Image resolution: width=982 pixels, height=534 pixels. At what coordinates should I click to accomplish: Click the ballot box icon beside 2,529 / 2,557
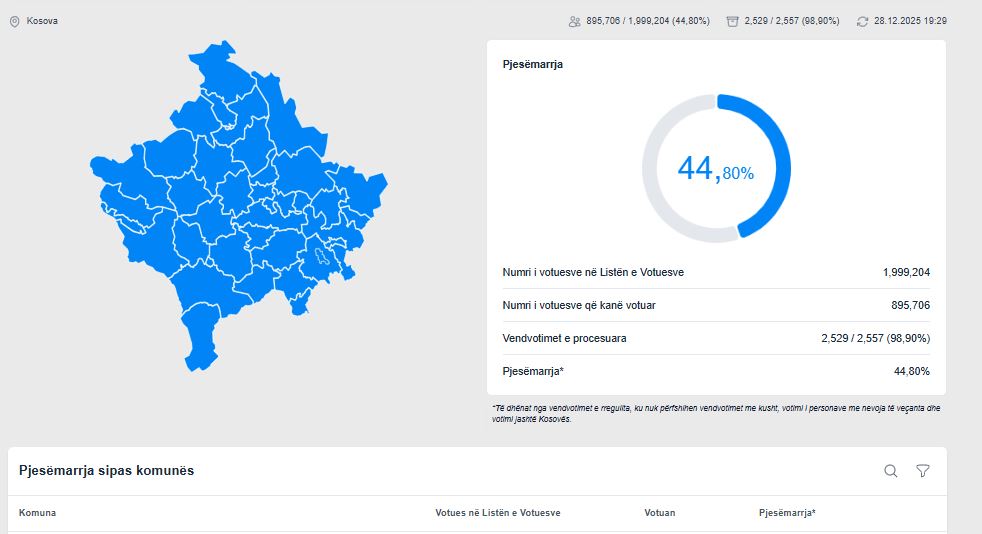coord(732,21)
